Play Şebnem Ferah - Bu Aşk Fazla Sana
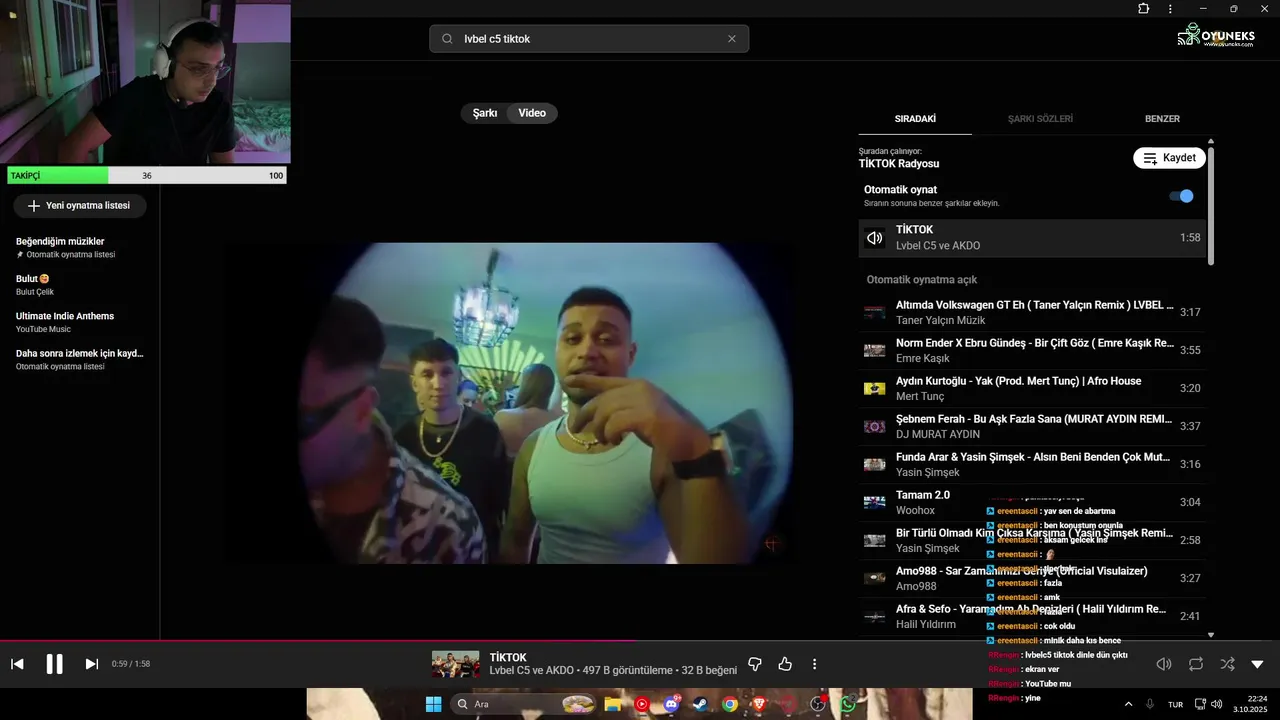This screenshot has width=1280, height=720. [x=1032, y=426]
